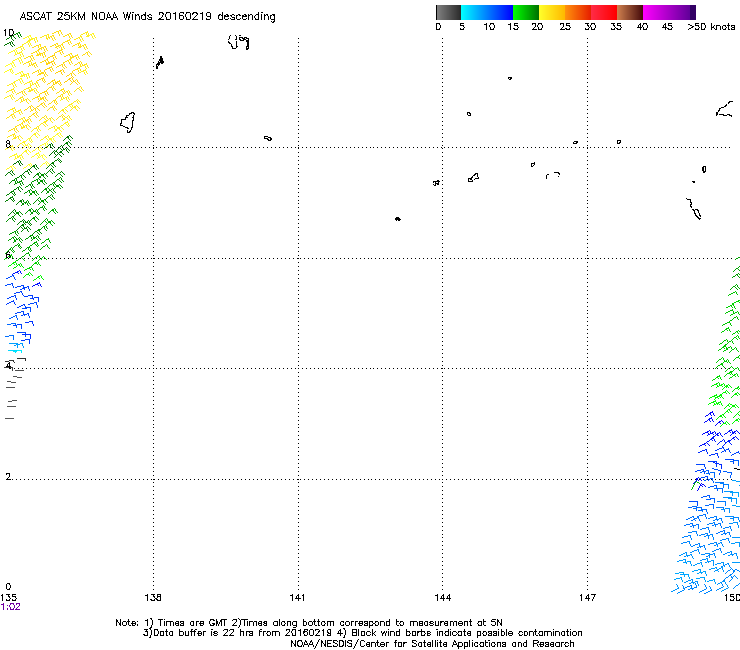Pick the green 15–20 knot legend segment
Viewport: 740px width, 650px height.
[x=526, y=12]
